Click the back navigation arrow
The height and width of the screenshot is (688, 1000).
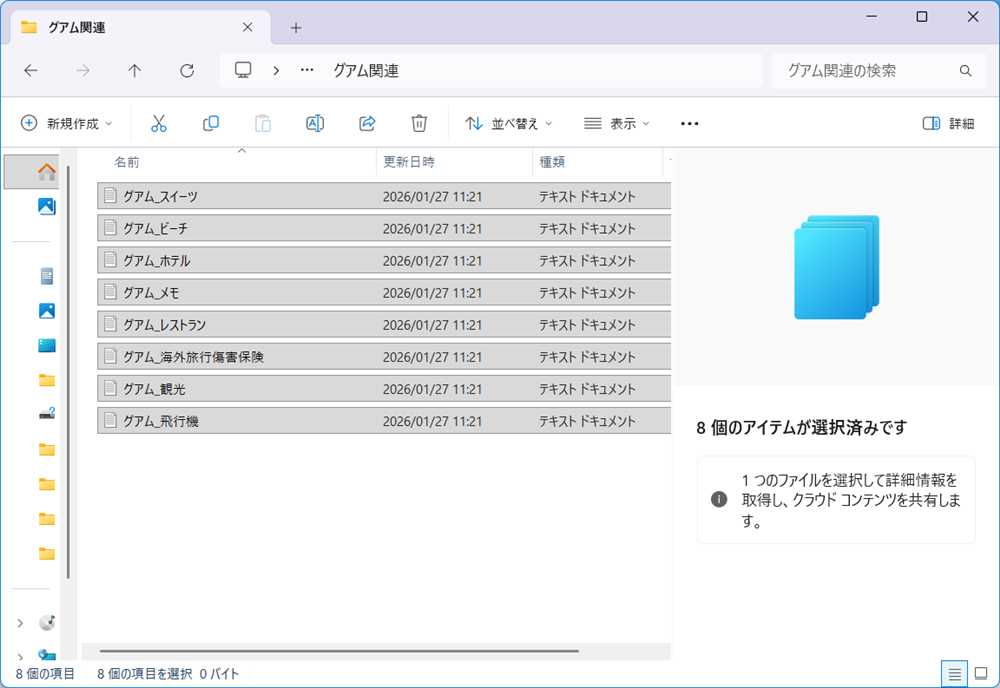click(31, 71)
